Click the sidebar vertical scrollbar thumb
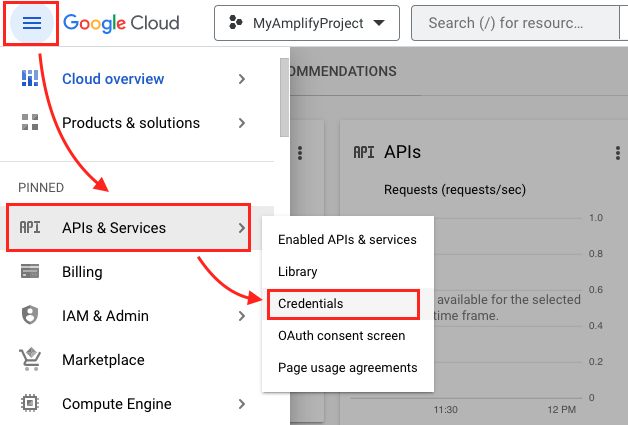 pyautogui.click(x=284, y=97)
